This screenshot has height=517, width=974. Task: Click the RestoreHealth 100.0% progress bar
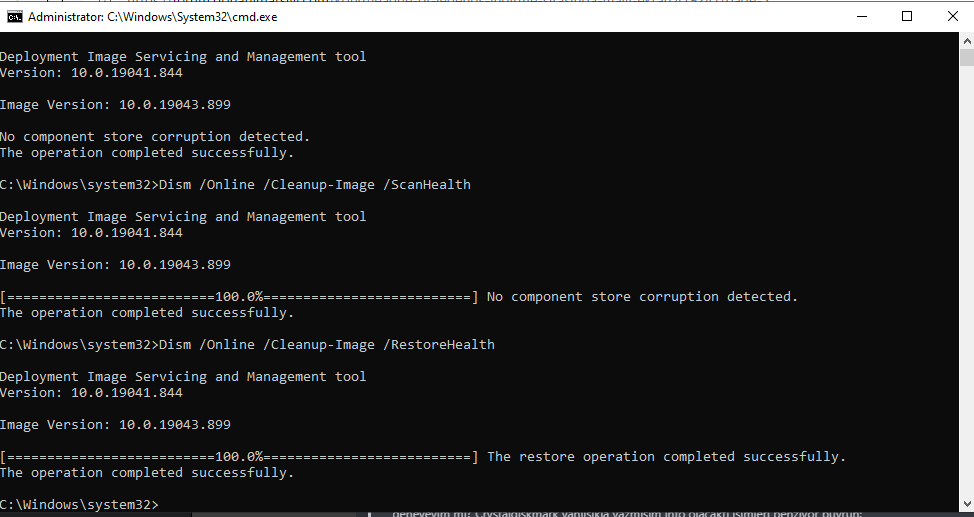(240, 457)
